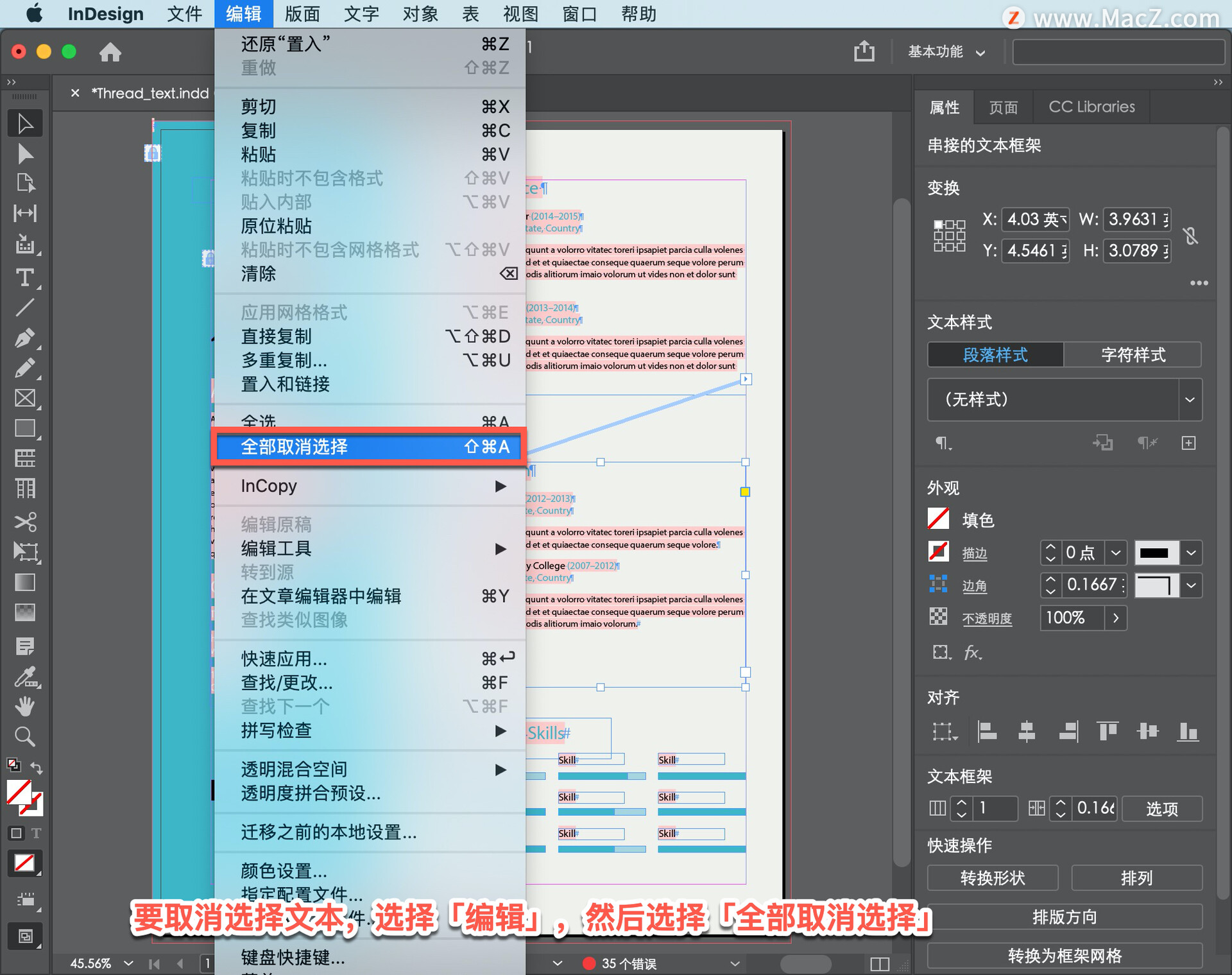Click the toolbar fill swatch
The height and width of the screenshot is (975, 1232).
pos(19,793)
